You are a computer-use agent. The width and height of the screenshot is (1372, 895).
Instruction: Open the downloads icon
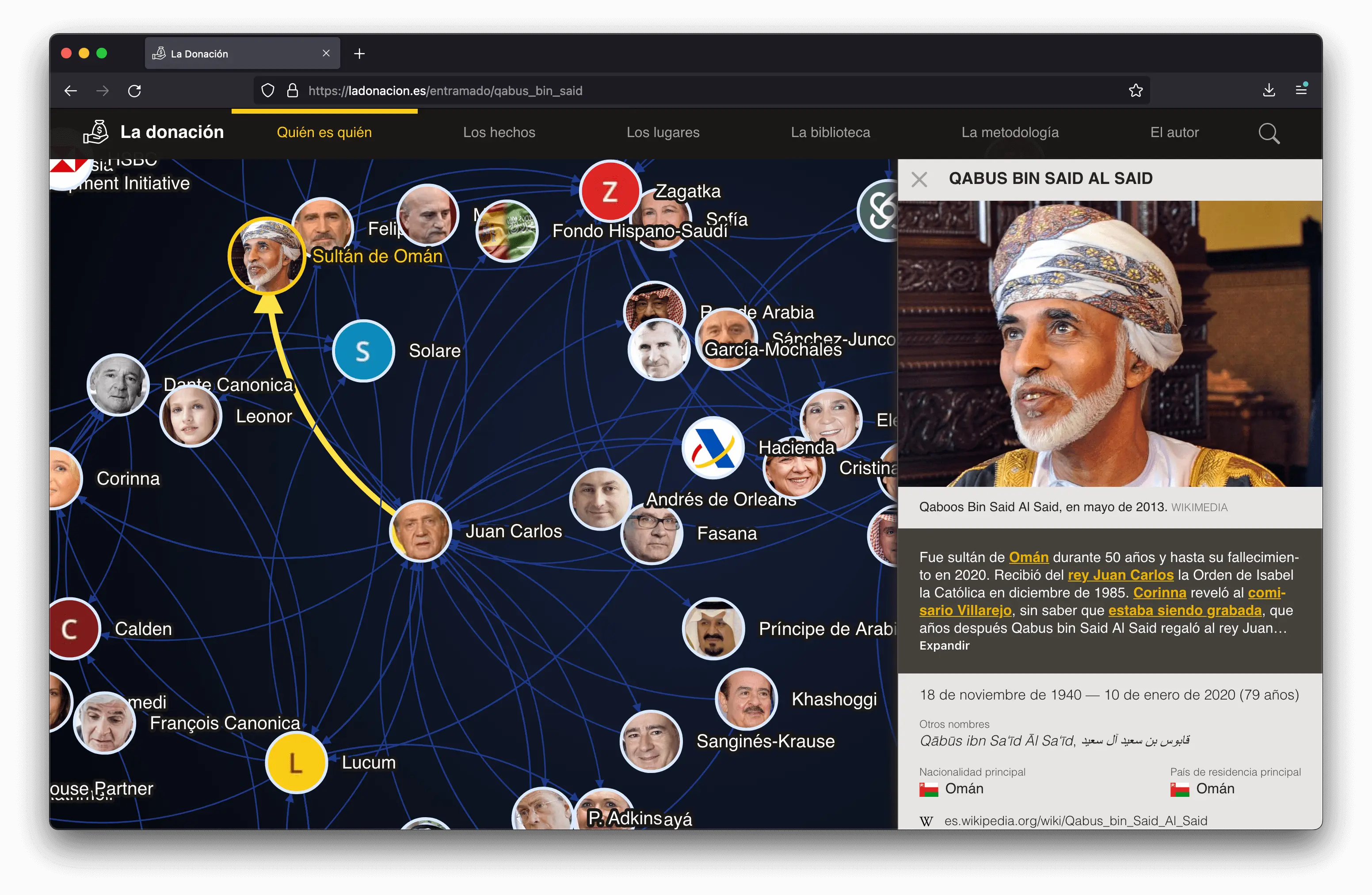pos(1268,90)
